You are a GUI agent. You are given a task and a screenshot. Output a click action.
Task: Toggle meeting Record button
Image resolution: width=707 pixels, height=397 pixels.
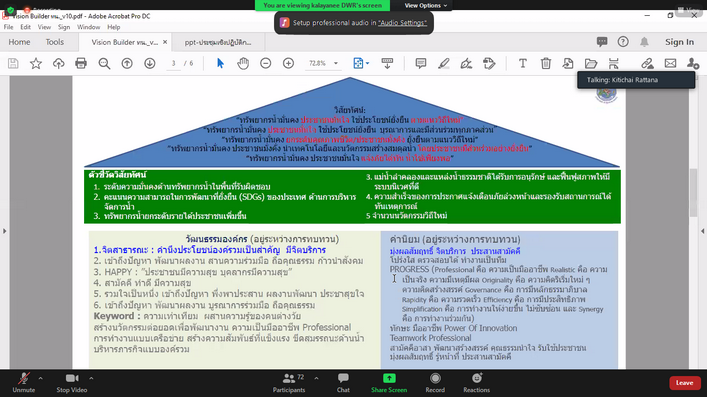435,383
